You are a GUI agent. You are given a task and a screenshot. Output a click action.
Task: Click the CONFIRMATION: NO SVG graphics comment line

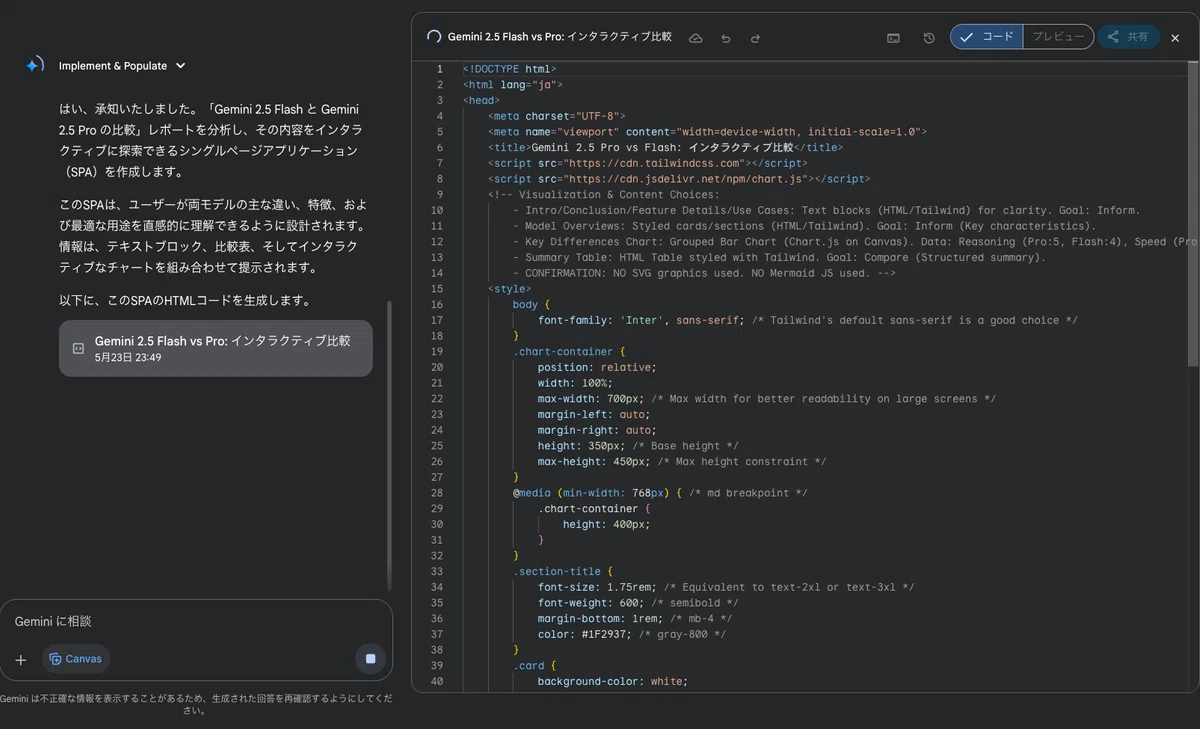pyautogui.click(x=704, y=273)
